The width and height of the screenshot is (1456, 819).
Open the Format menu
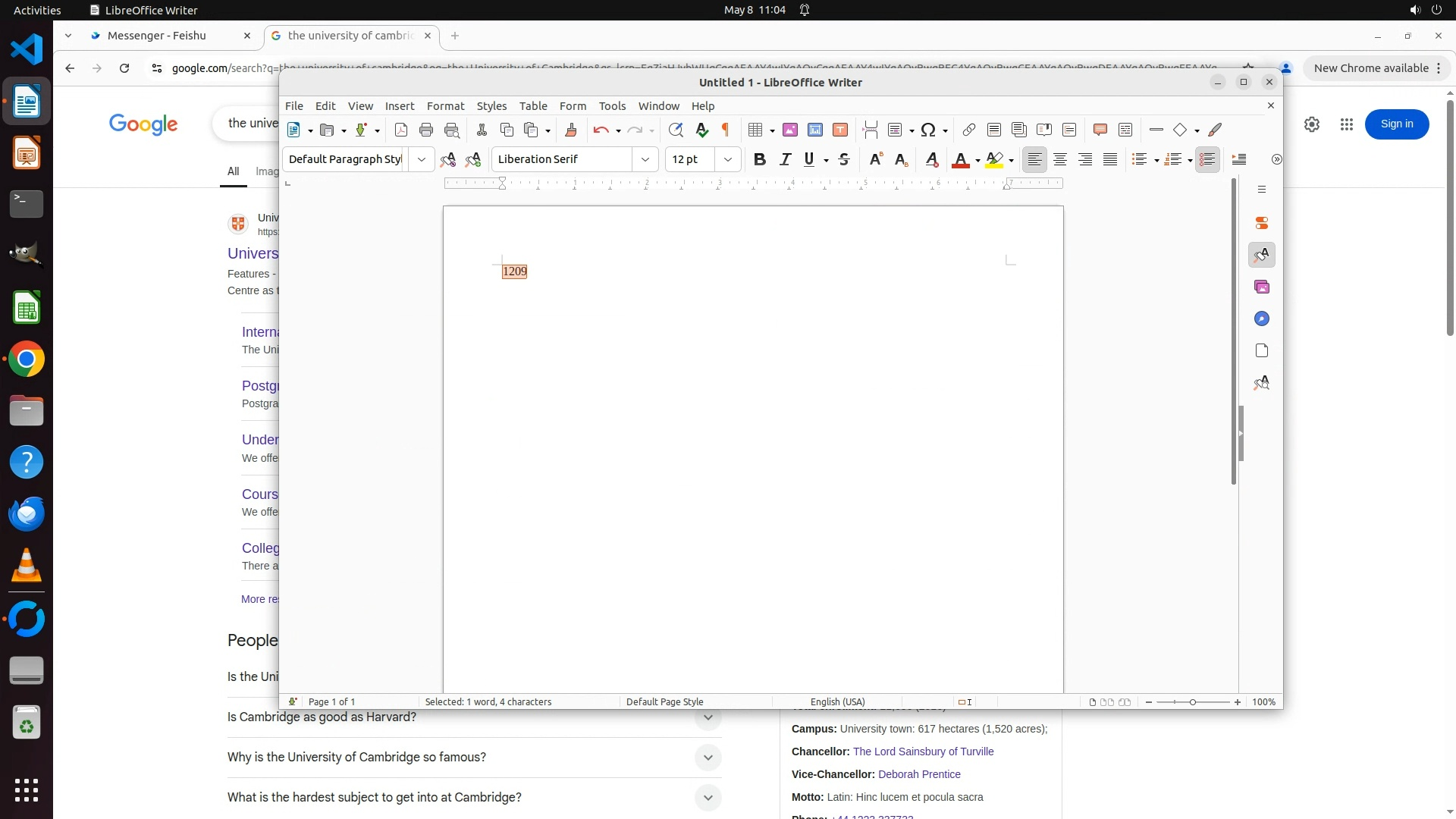[445, 106]
